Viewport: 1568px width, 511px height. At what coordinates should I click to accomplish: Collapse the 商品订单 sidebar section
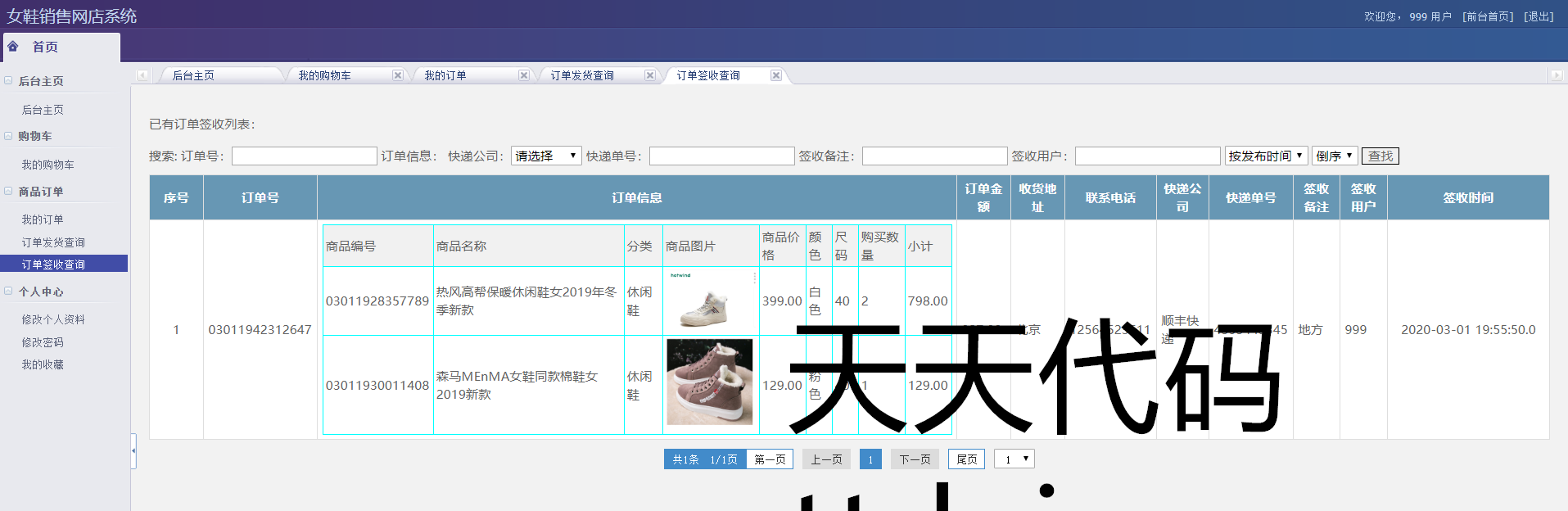tap(9, 192)
